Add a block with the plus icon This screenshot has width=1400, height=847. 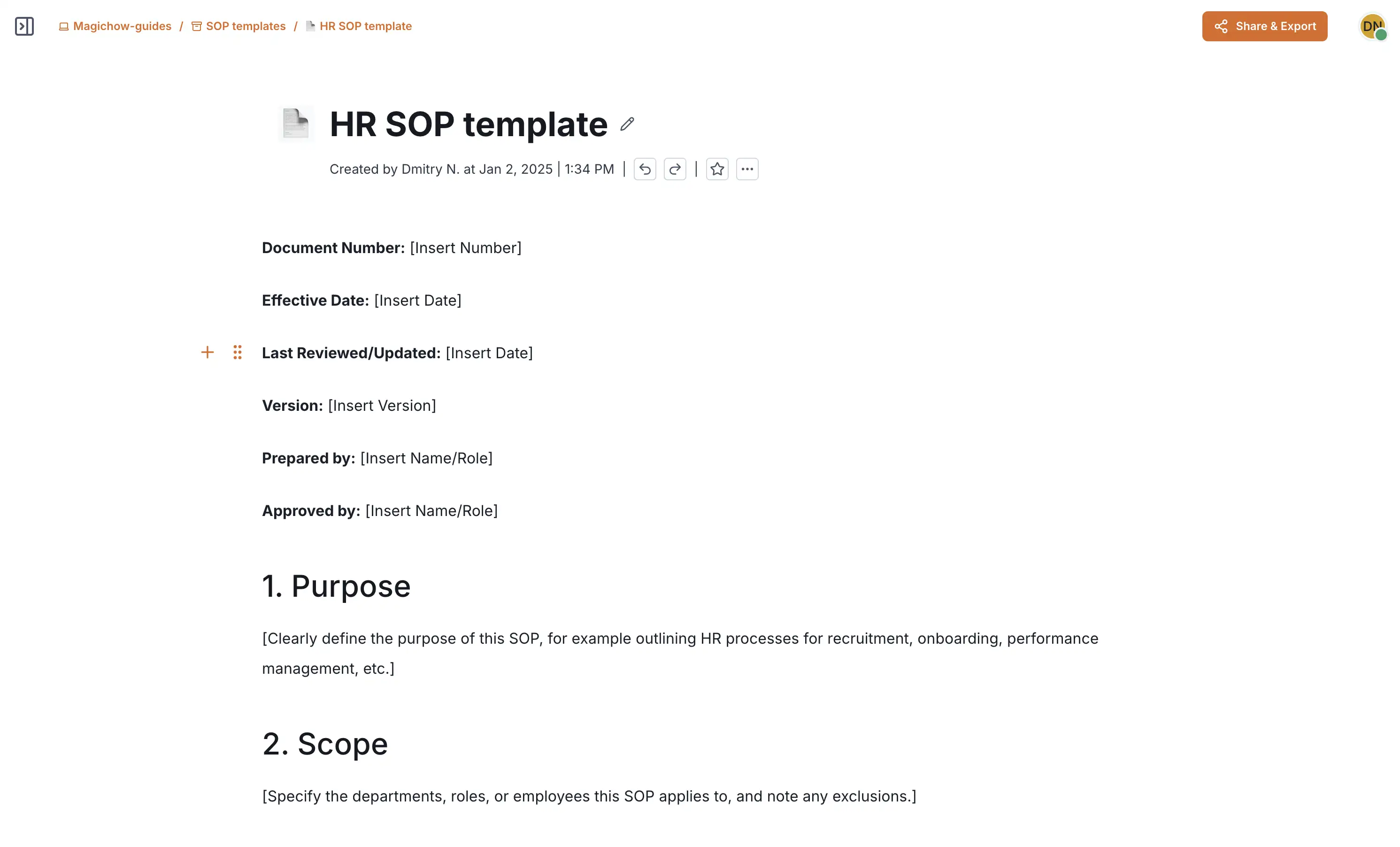(208, 353)
